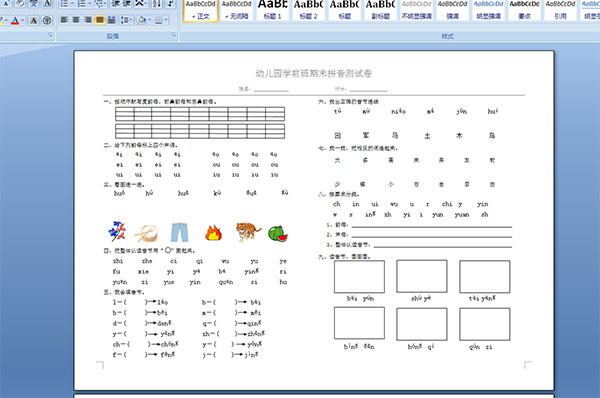Screen dimensions: 600x398
Task: Toggle the numbered list button
Action: [81, 4]
